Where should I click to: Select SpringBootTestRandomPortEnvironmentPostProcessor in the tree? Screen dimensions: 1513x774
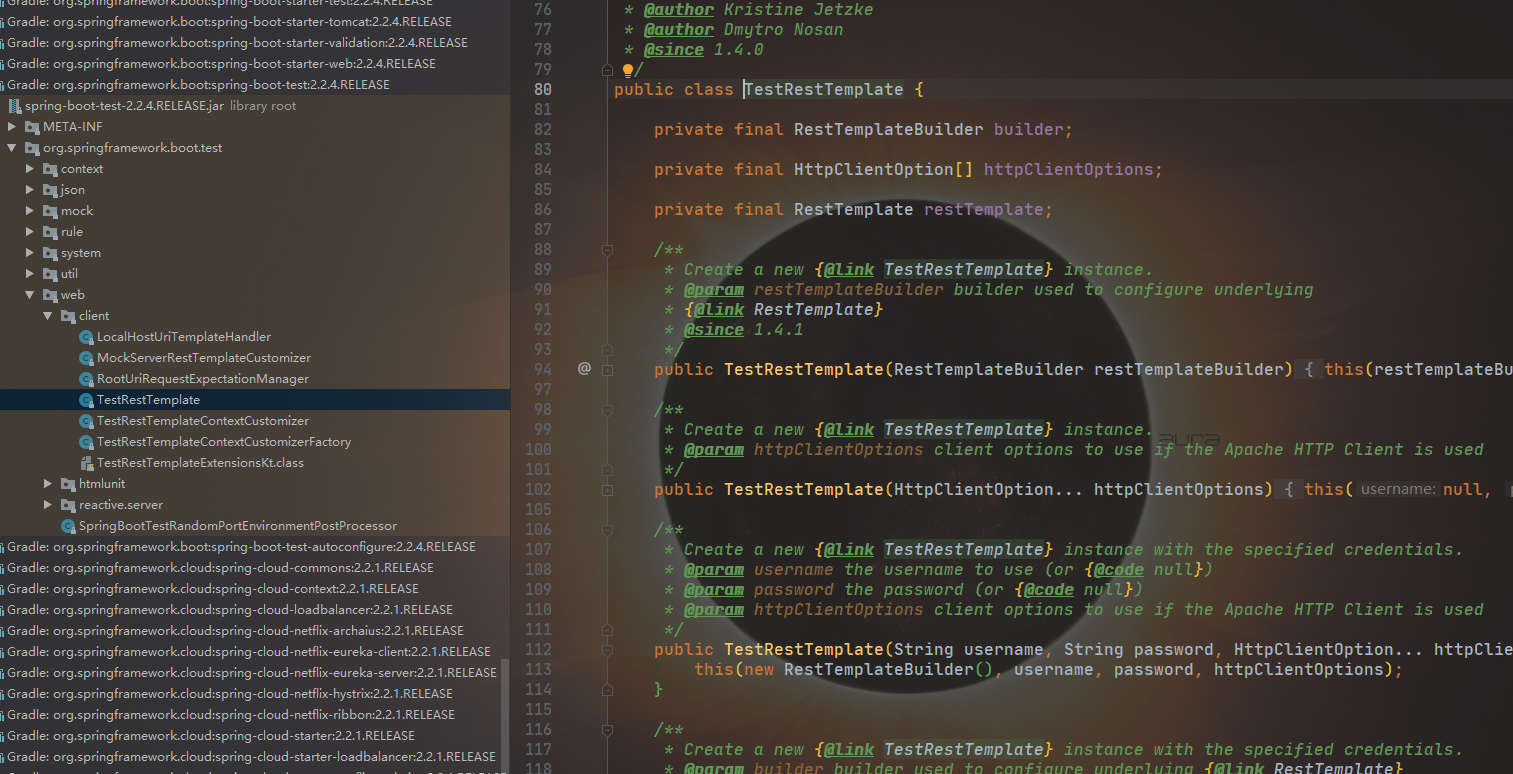(x=238, y=526)
